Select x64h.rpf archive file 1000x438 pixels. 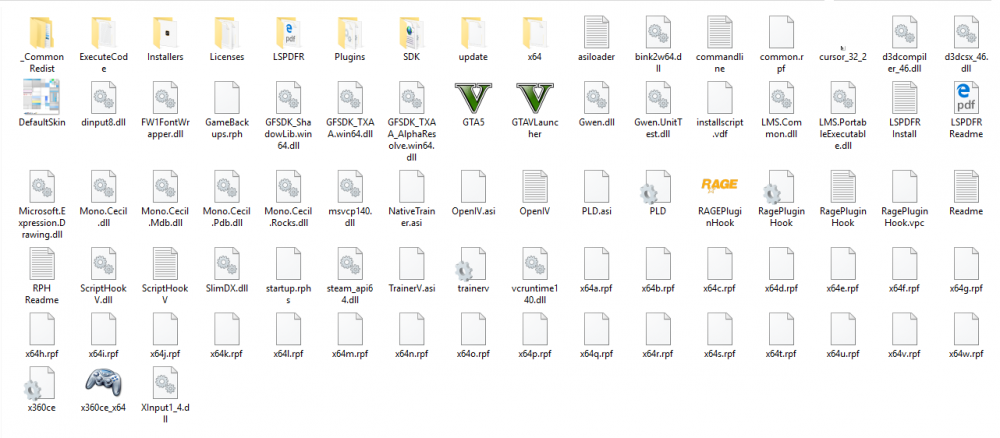click(x=41, y=328)
